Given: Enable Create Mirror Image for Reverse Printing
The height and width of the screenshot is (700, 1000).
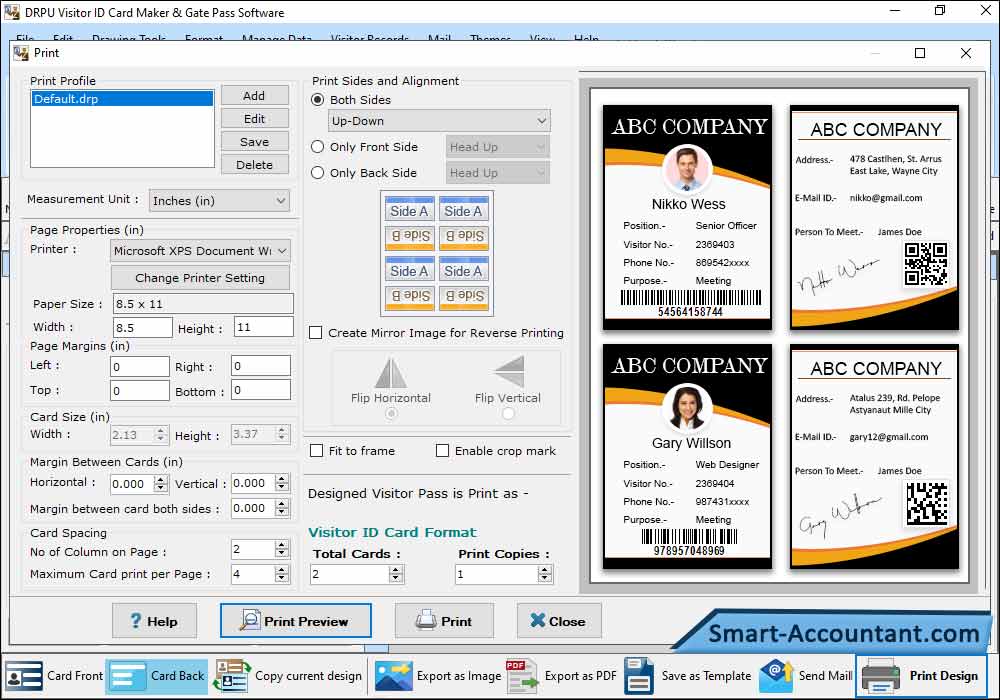Looking at the screenshot, I should [316, 333].
